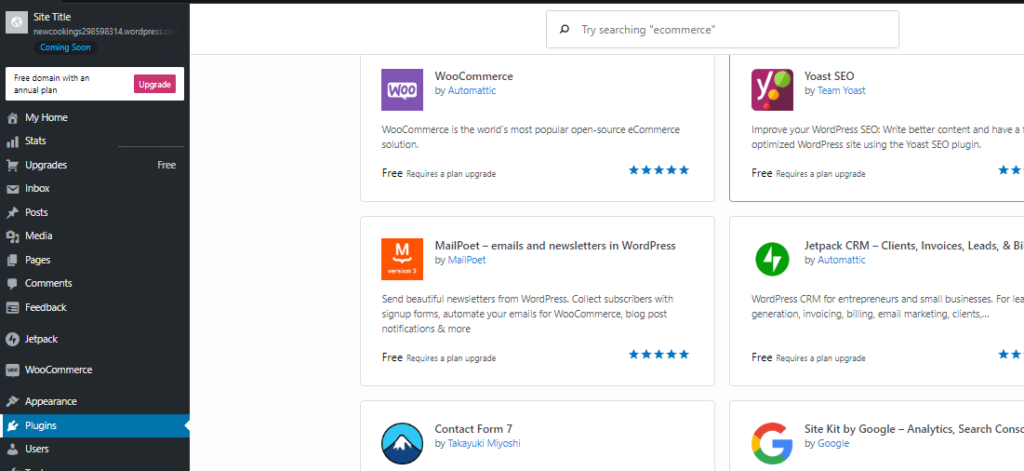Open the Media menu item
Image resolution: width=1024 pixels, height=471 pixels.
[95, 236]
